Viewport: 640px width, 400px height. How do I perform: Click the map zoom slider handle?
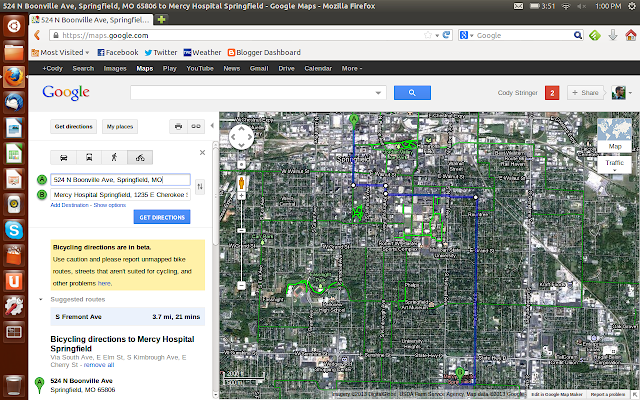pyautogui.click(x=241, y=231)
